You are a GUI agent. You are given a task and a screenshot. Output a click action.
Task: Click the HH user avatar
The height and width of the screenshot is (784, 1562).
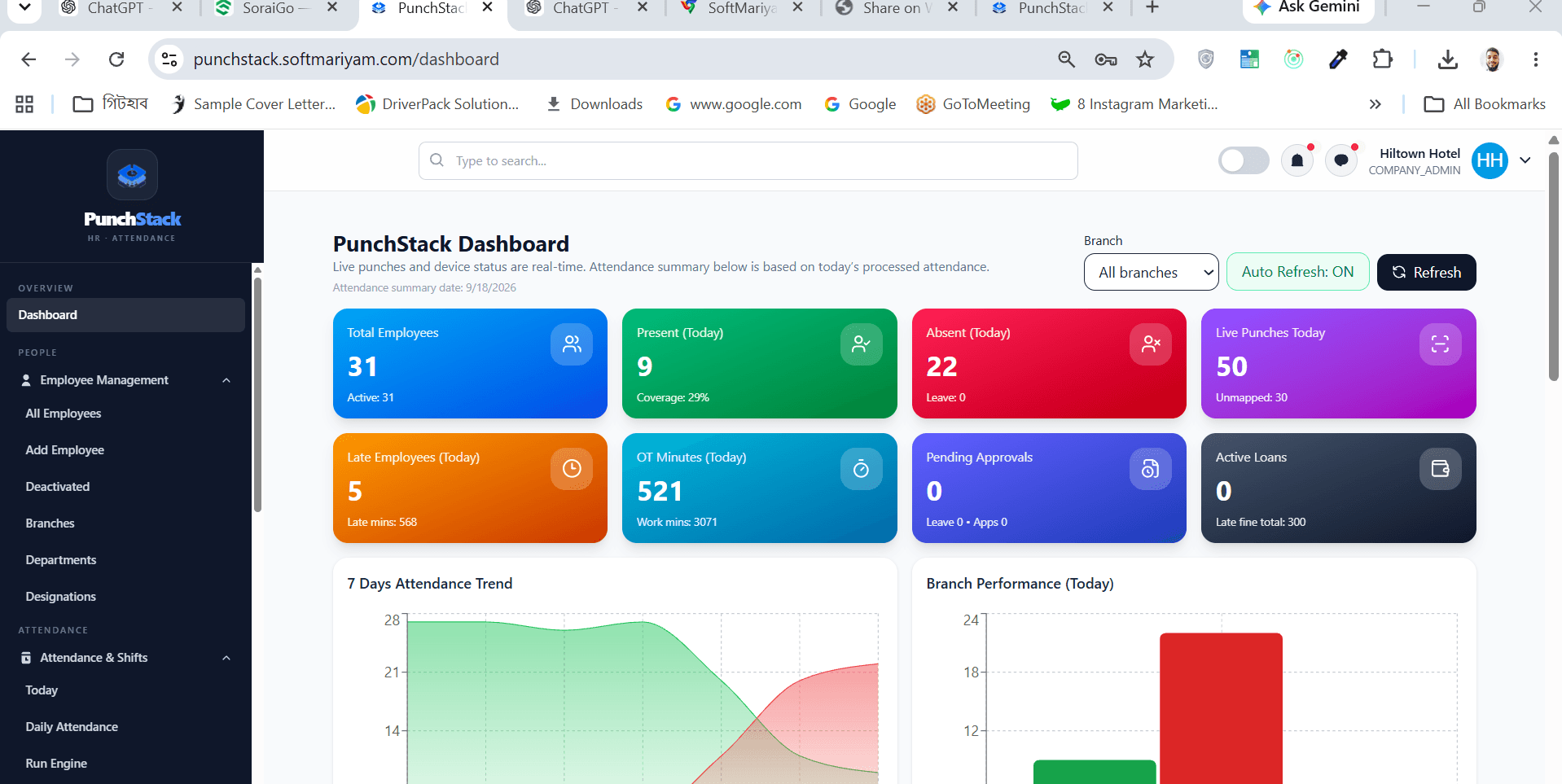click(x=1490, y=160)
